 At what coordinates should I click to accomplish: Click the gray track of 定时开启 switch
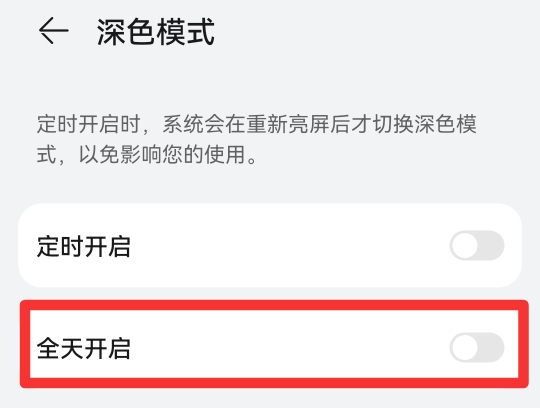(491, 245)
